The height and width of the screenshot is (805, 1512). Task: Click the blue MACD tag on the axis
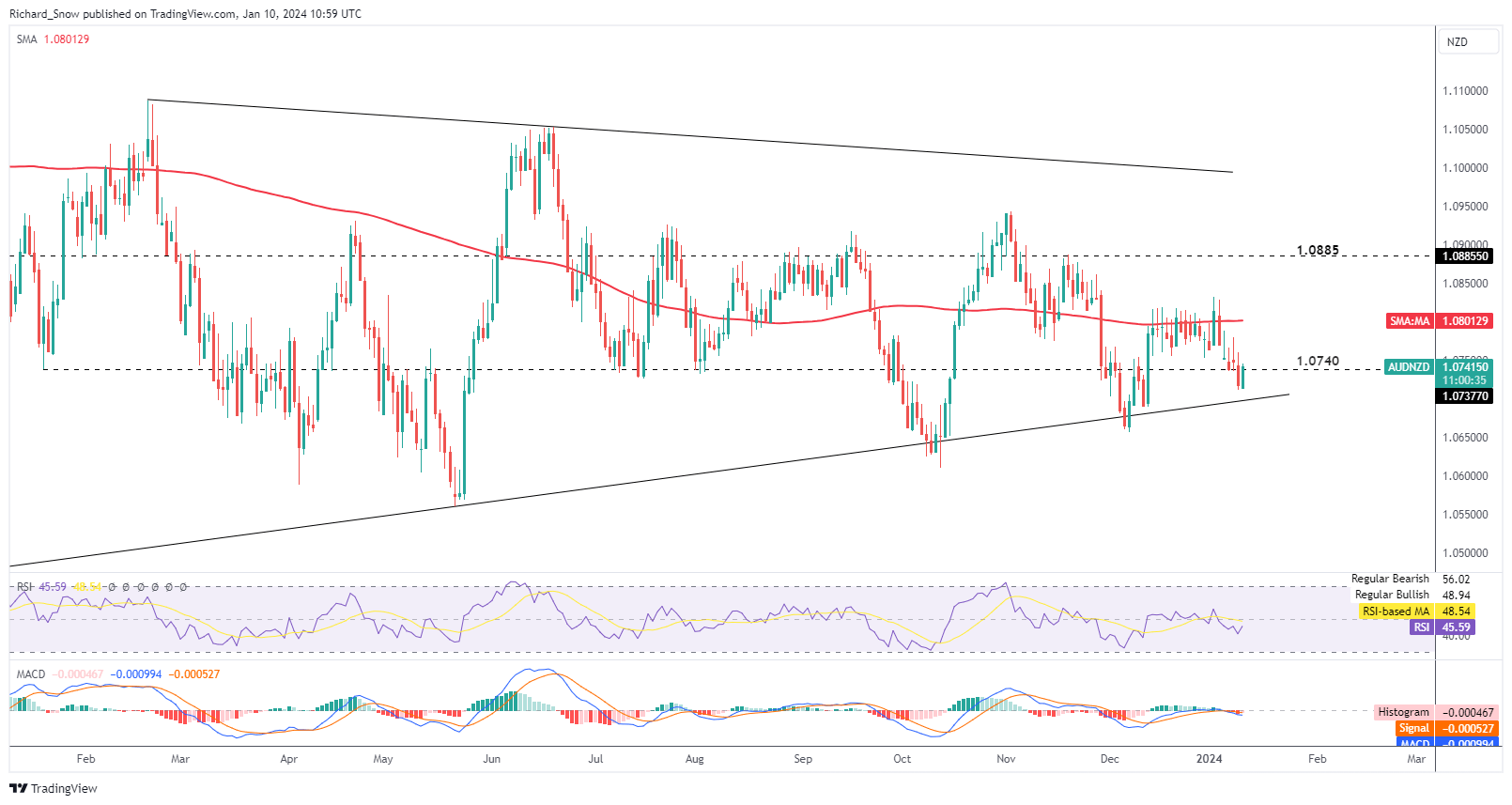tap(1414, 743)
